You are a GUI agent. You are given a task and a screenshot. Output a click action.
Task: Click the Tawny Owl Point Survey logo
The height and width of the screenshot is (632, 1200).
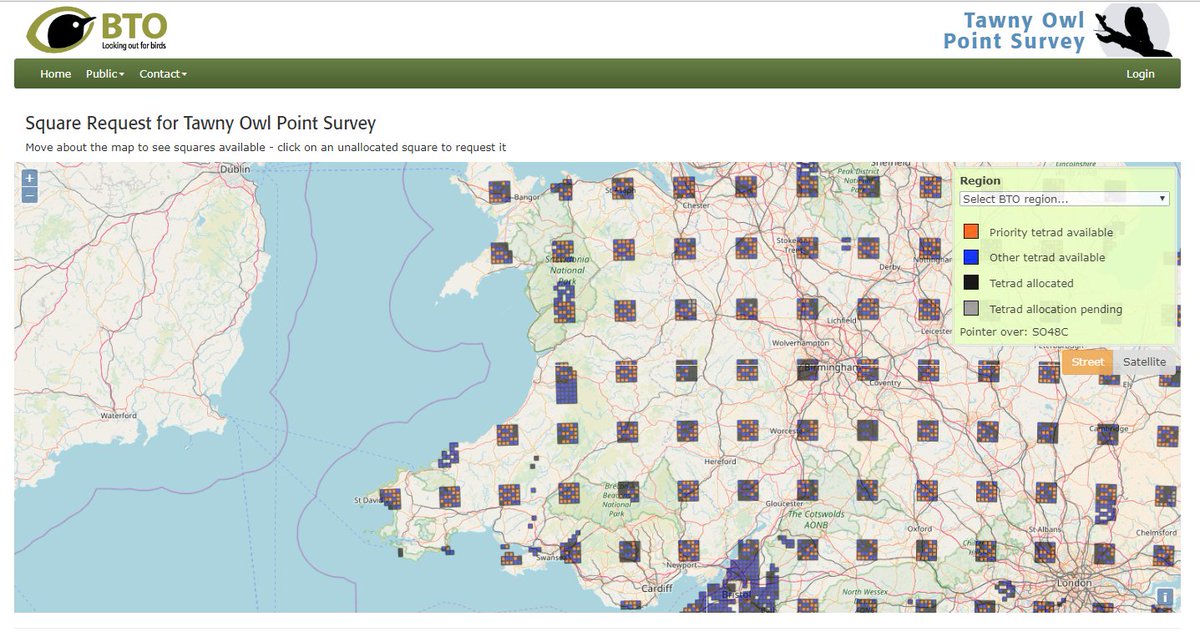[1057, 30]
